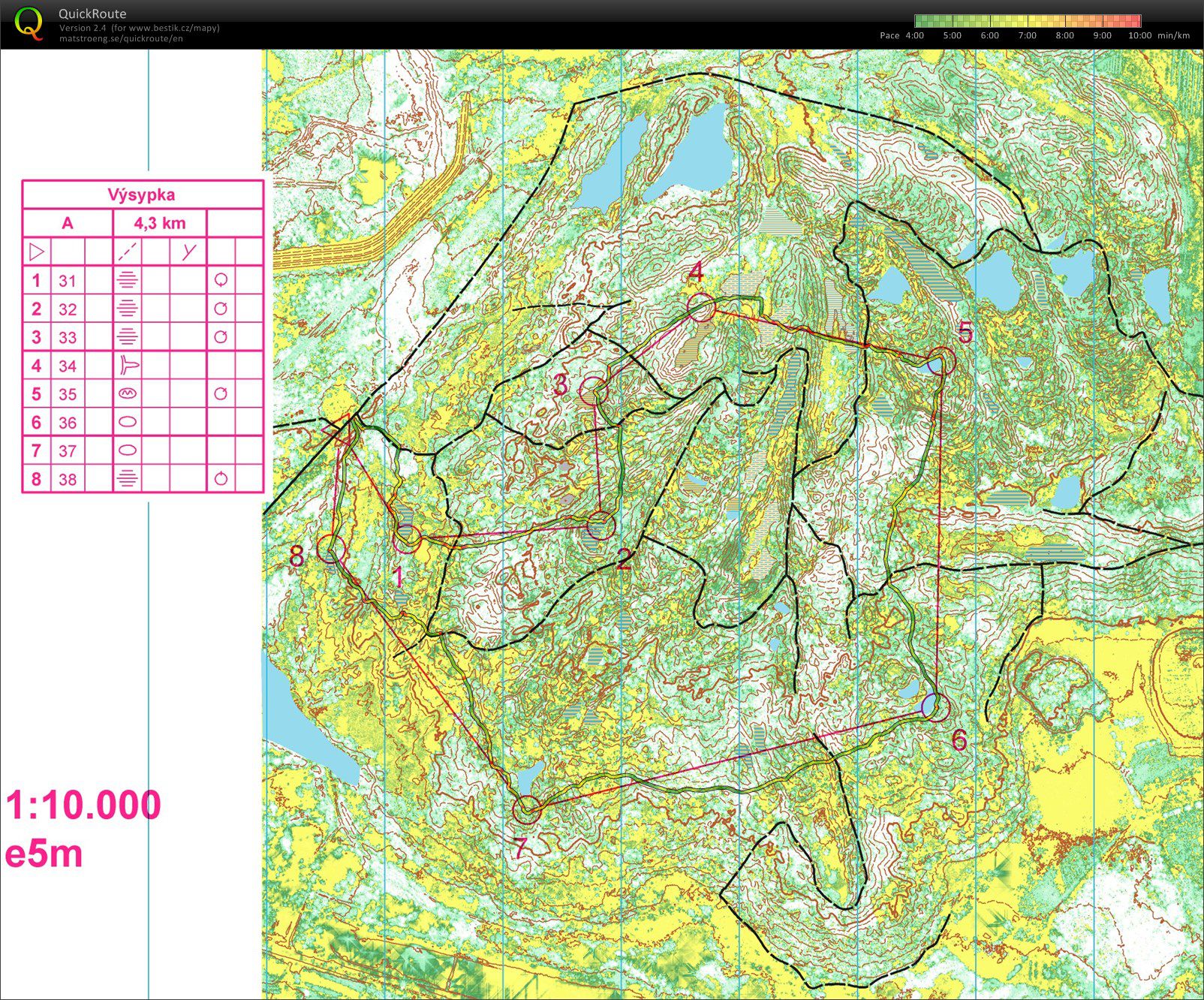Click the "Version 2.4" text line
The image size is (1204, 1000).
click(x=139, y=28)
